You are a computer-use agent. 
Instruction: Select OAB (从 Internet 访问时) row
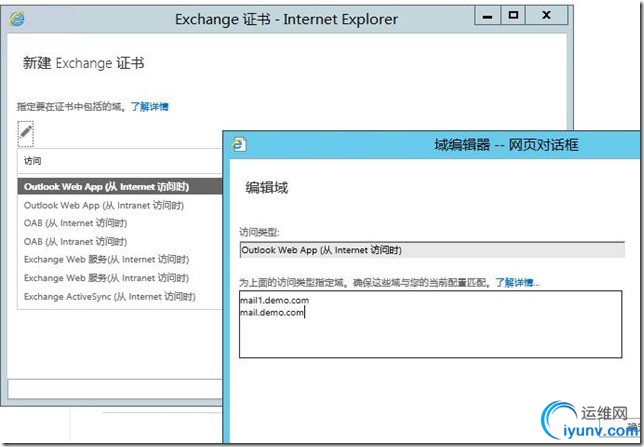point(120,223)
